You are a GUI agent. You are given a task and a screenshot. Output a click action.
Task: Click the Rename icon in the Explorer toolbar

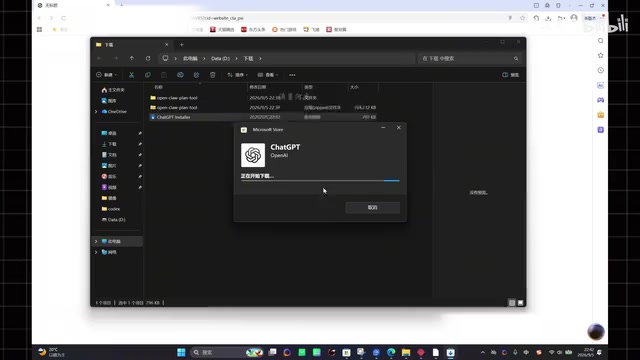coord(180,75)
